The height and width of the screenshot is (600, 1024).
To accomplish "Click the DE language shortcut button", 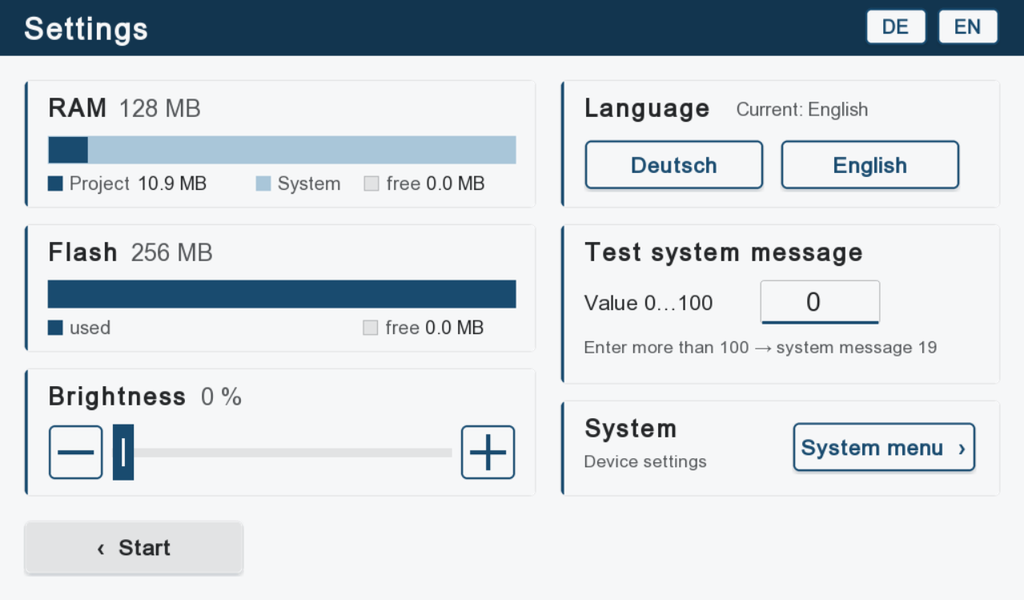I will point(895,27).
